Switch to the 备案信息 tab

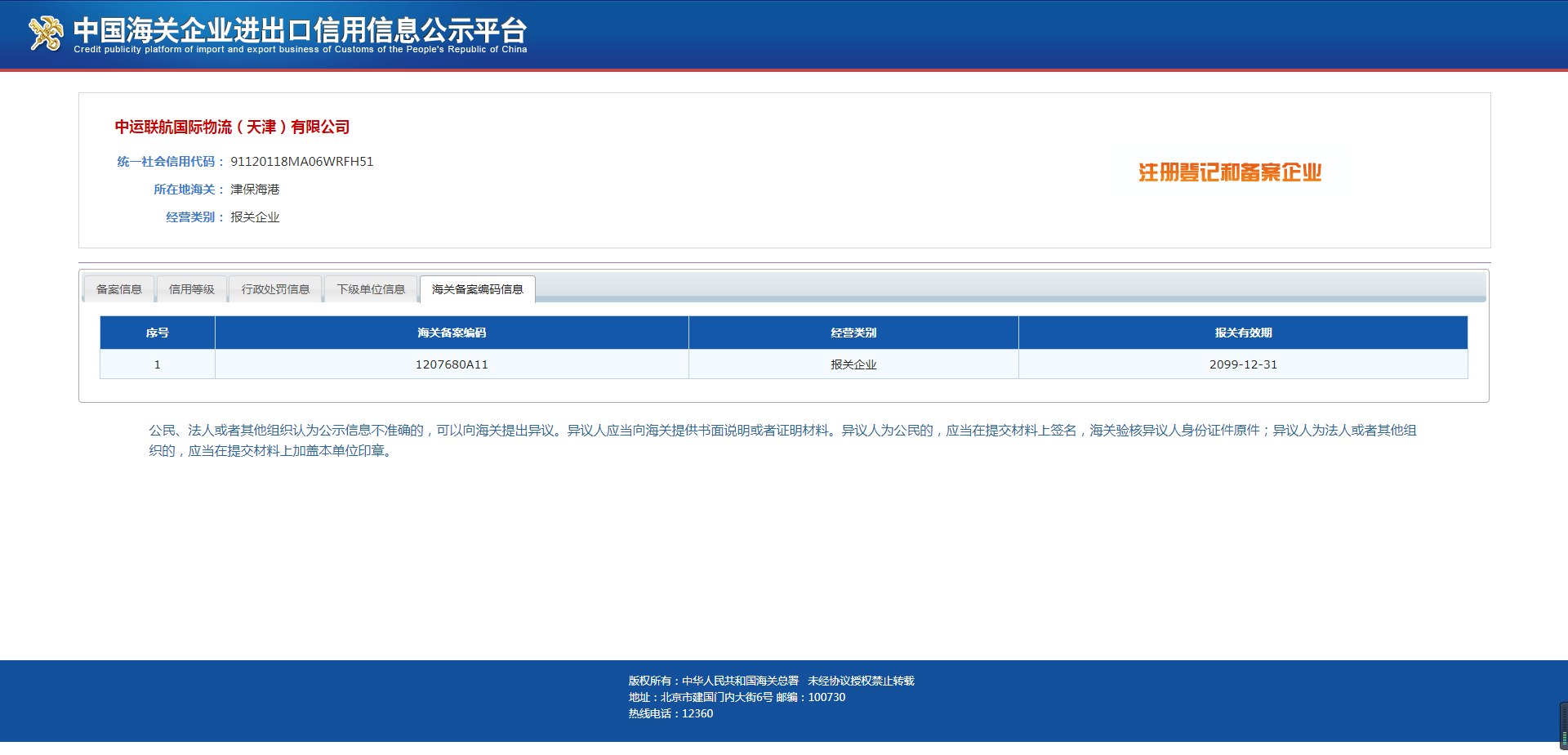[x=118, y=288]
